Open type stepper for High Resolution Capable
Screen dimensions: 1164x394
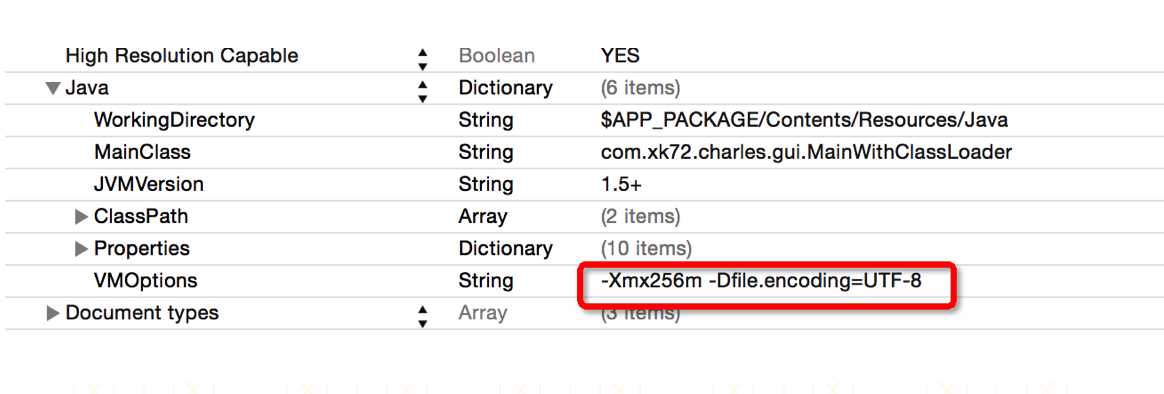[422, 59]
